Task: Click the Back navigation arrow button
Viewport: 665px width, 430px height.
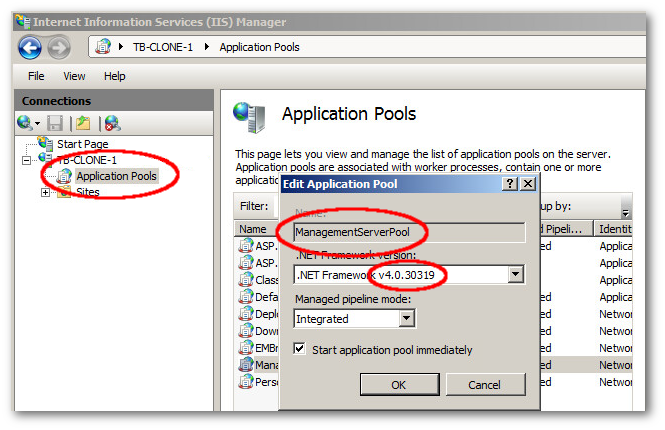Action: point(31,46)
